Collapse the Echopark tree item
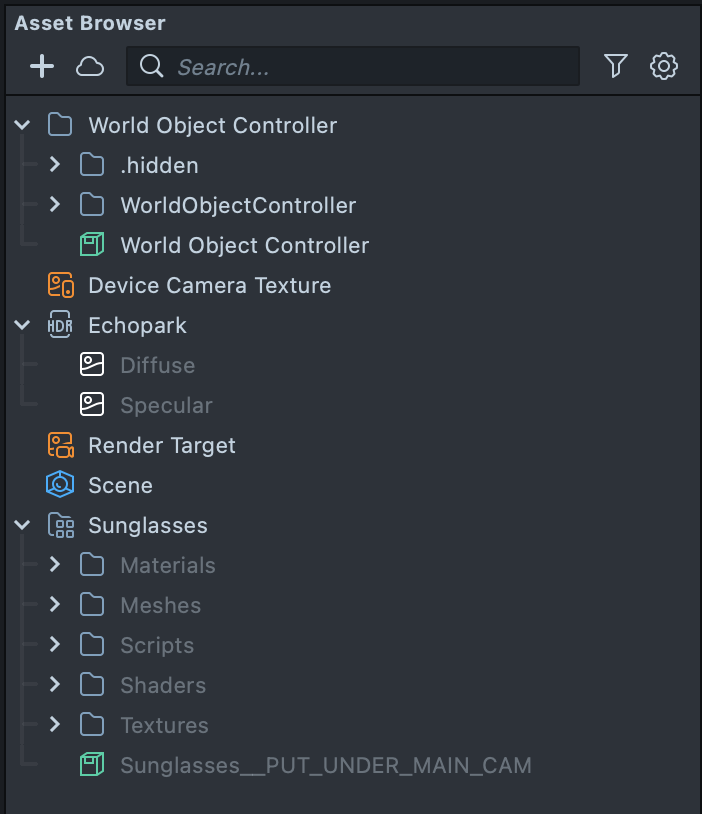This screenshot has height=814, width=702. pos(23,325)
